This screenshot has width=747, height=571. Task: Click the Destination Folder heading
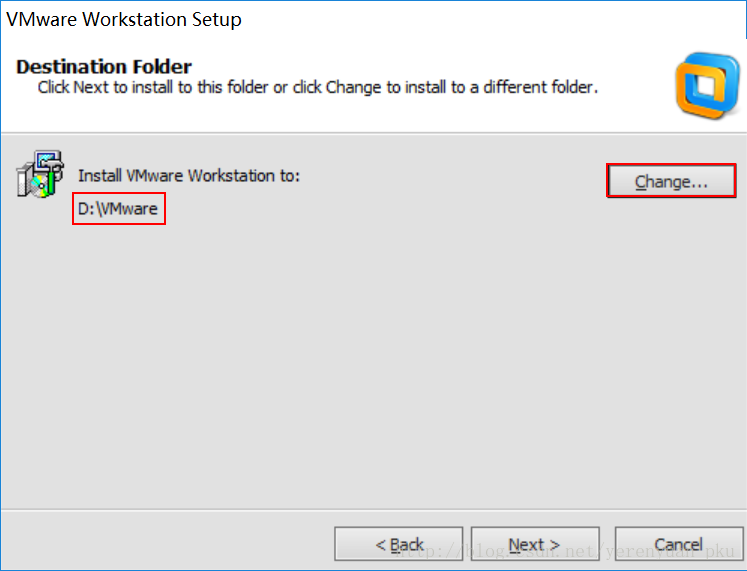[x=104, y=67]
